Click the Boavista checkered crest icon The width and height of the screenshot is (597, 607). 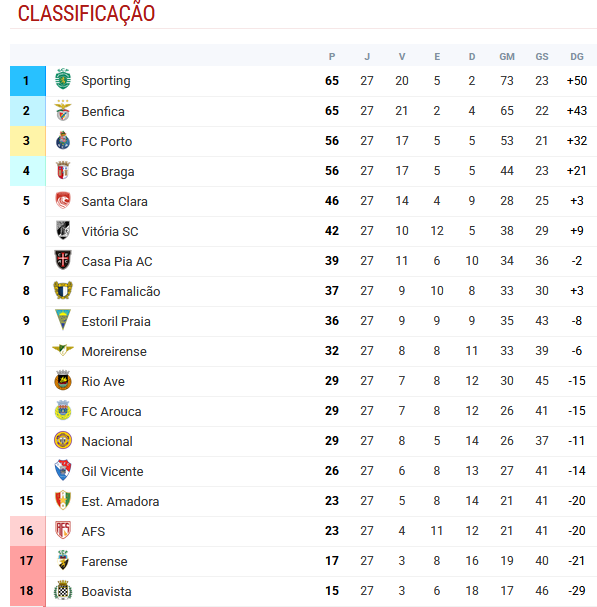(x=63, y=590)
